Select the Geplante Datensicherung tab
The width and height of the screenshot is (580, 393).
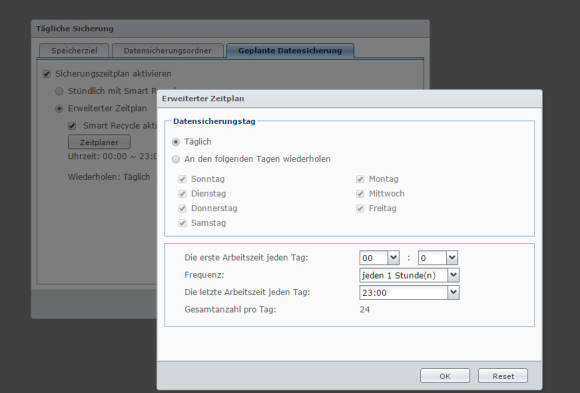click(x=290, y=51)
